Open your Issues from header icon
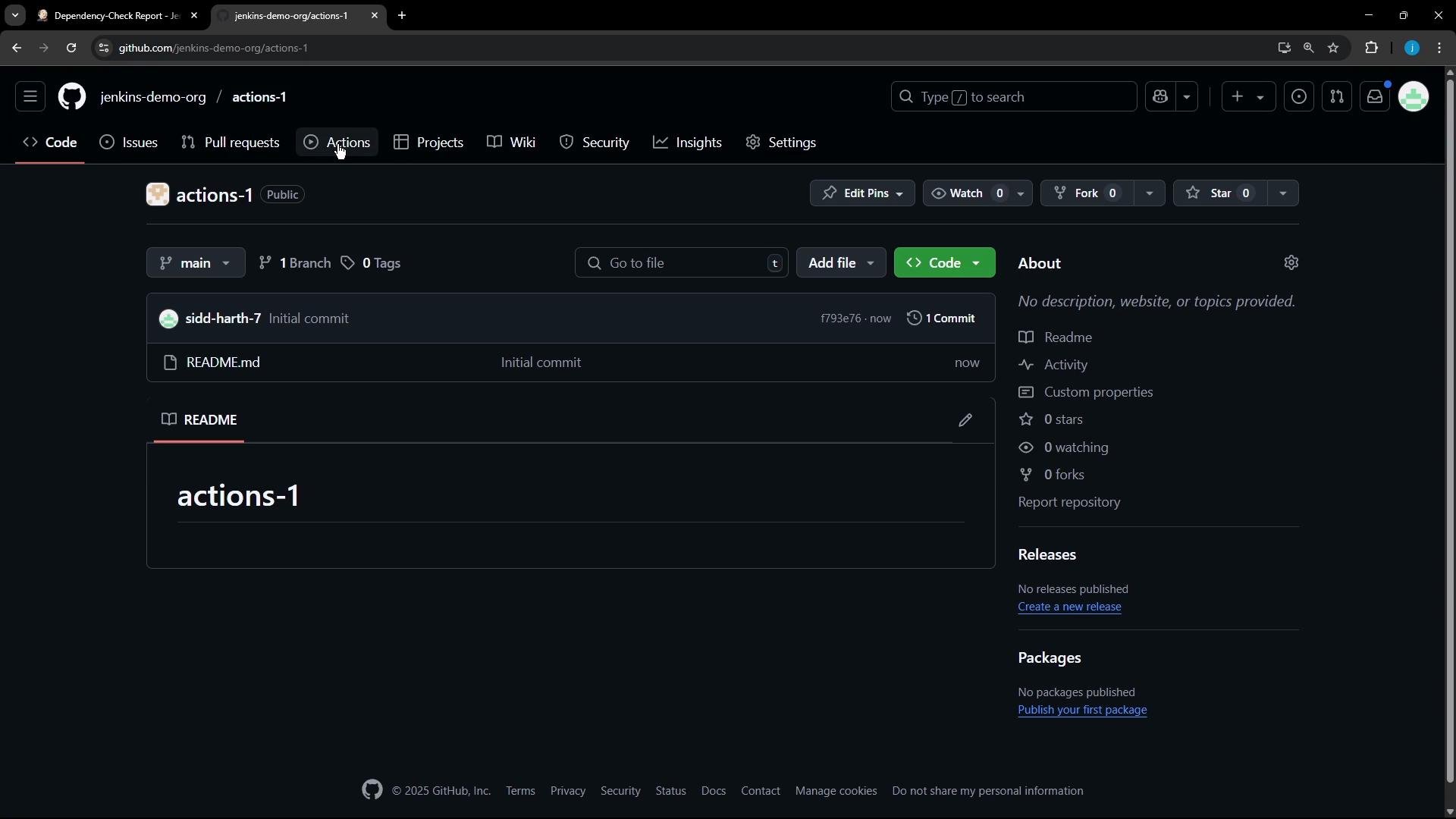Screen dimensions: 1456x819 [1299, 97]
